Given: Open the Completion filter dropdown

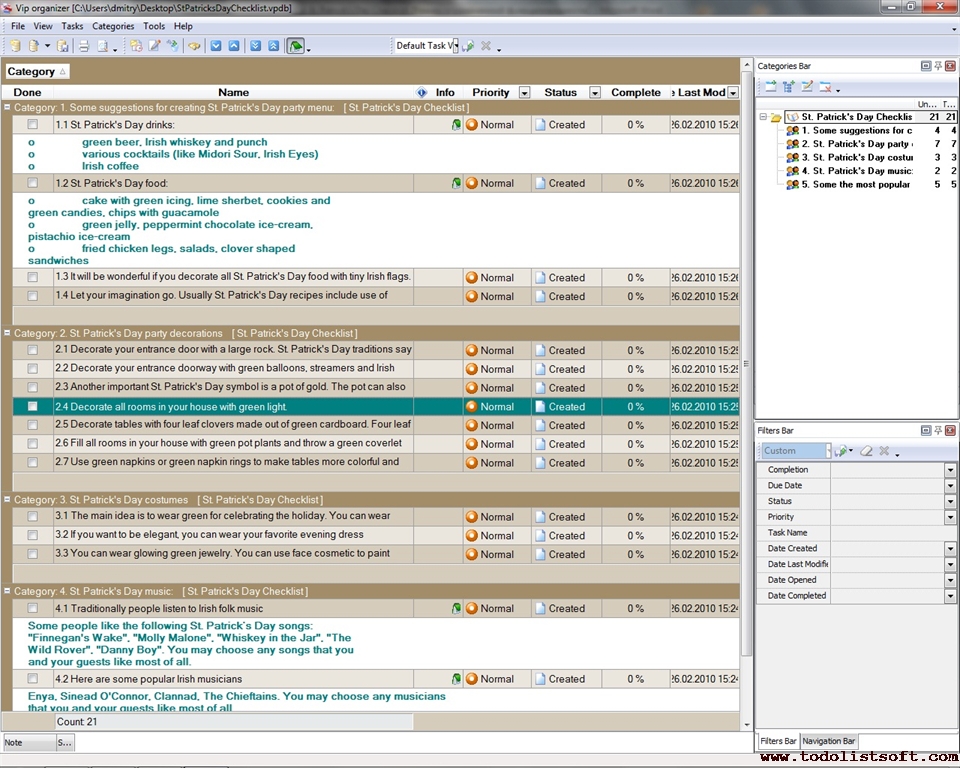Looking at the screenshot, I should [x=950, y=470].
